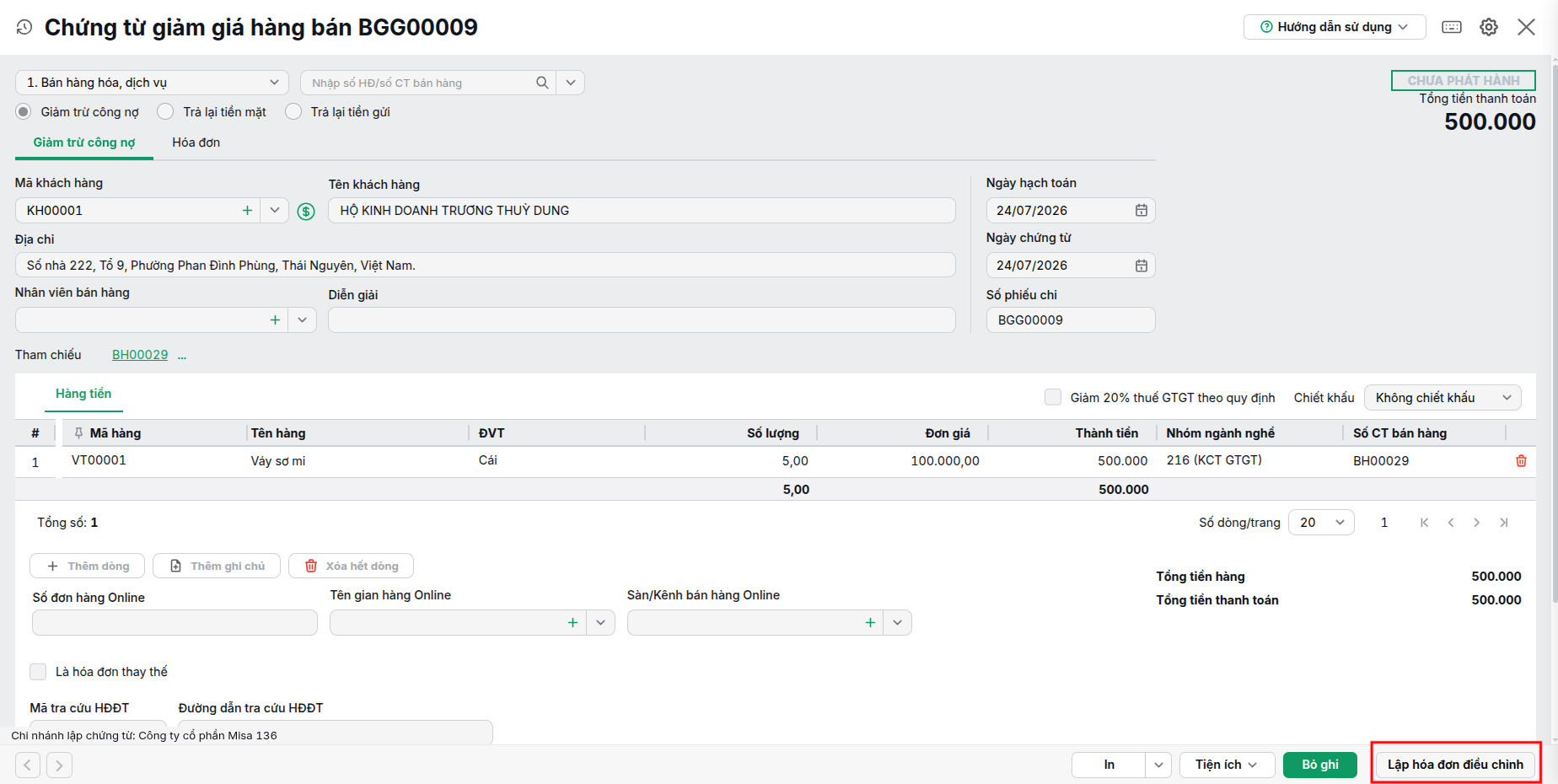1558x784 pixels.
Task: Add new online sales channel plus icon
Action: tap(870, 623)
